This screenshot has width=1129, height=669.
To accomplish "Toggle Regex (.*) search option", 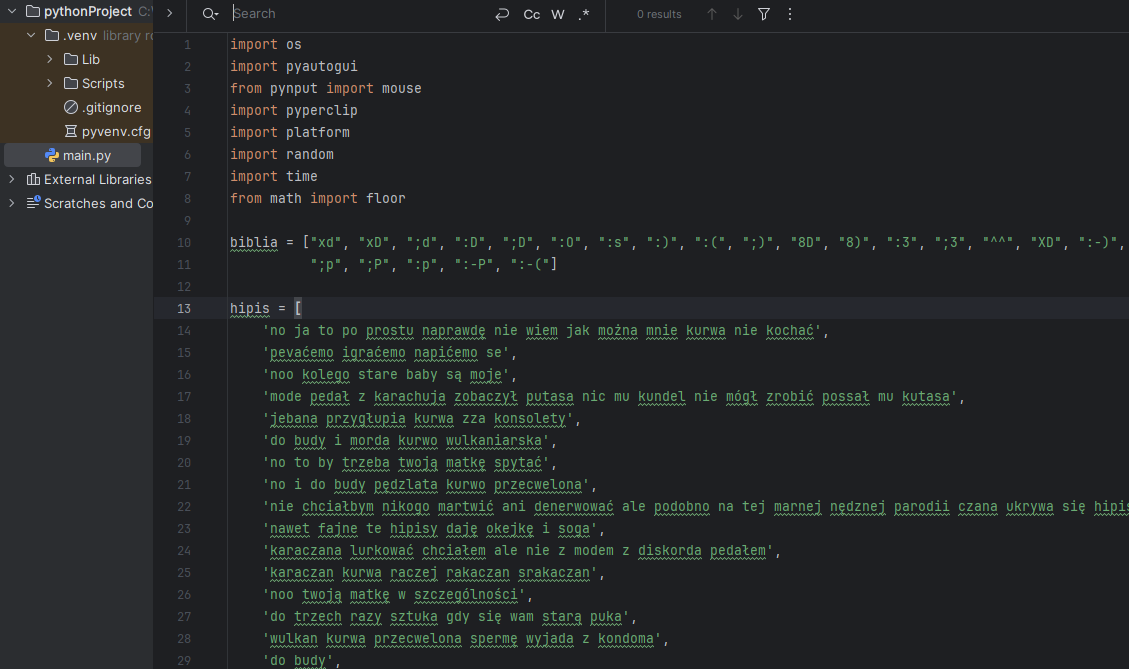I will 584,14.
